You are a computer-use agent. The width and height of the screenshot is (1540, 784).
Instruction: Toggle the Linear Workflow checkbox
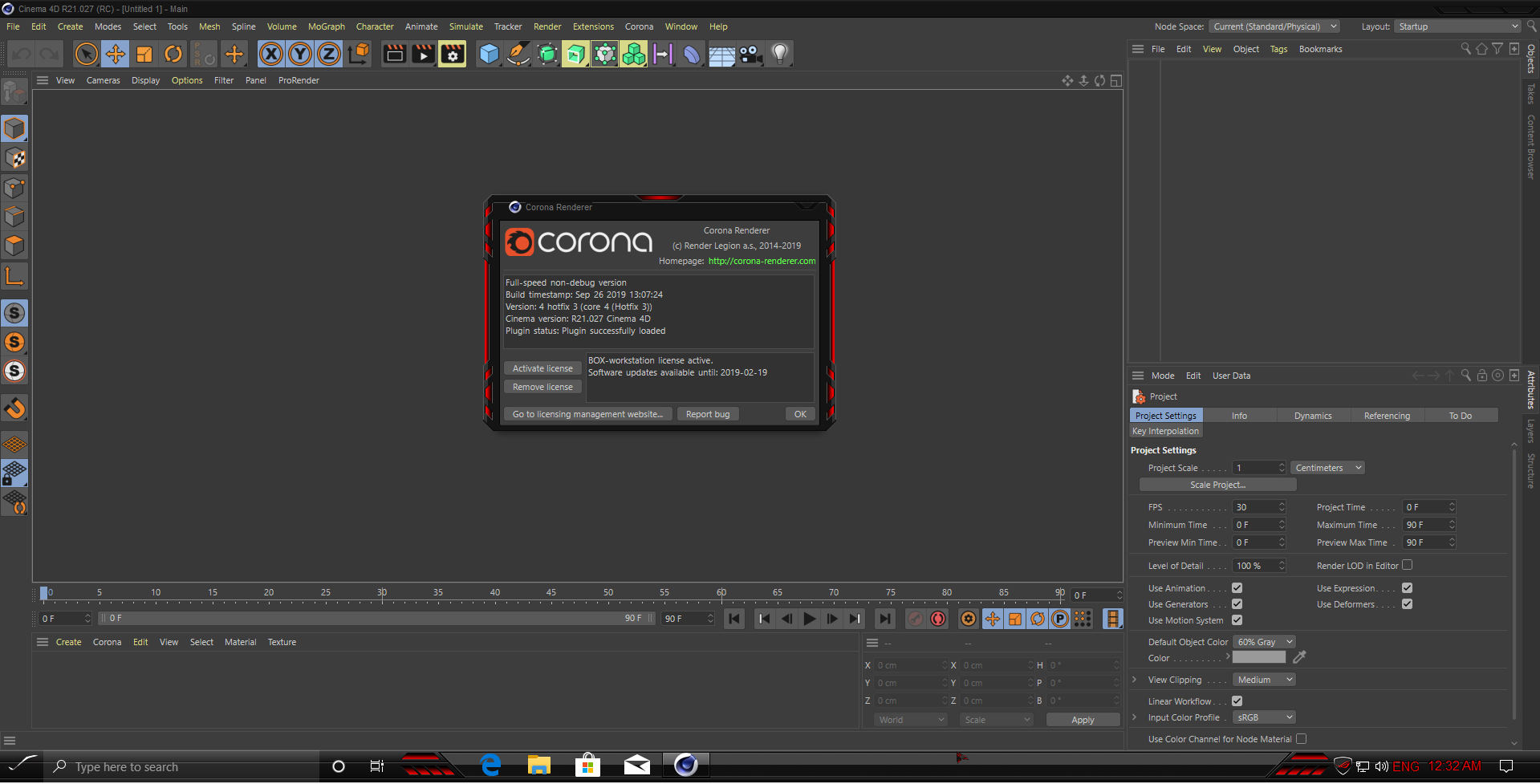coord(1237,701)
